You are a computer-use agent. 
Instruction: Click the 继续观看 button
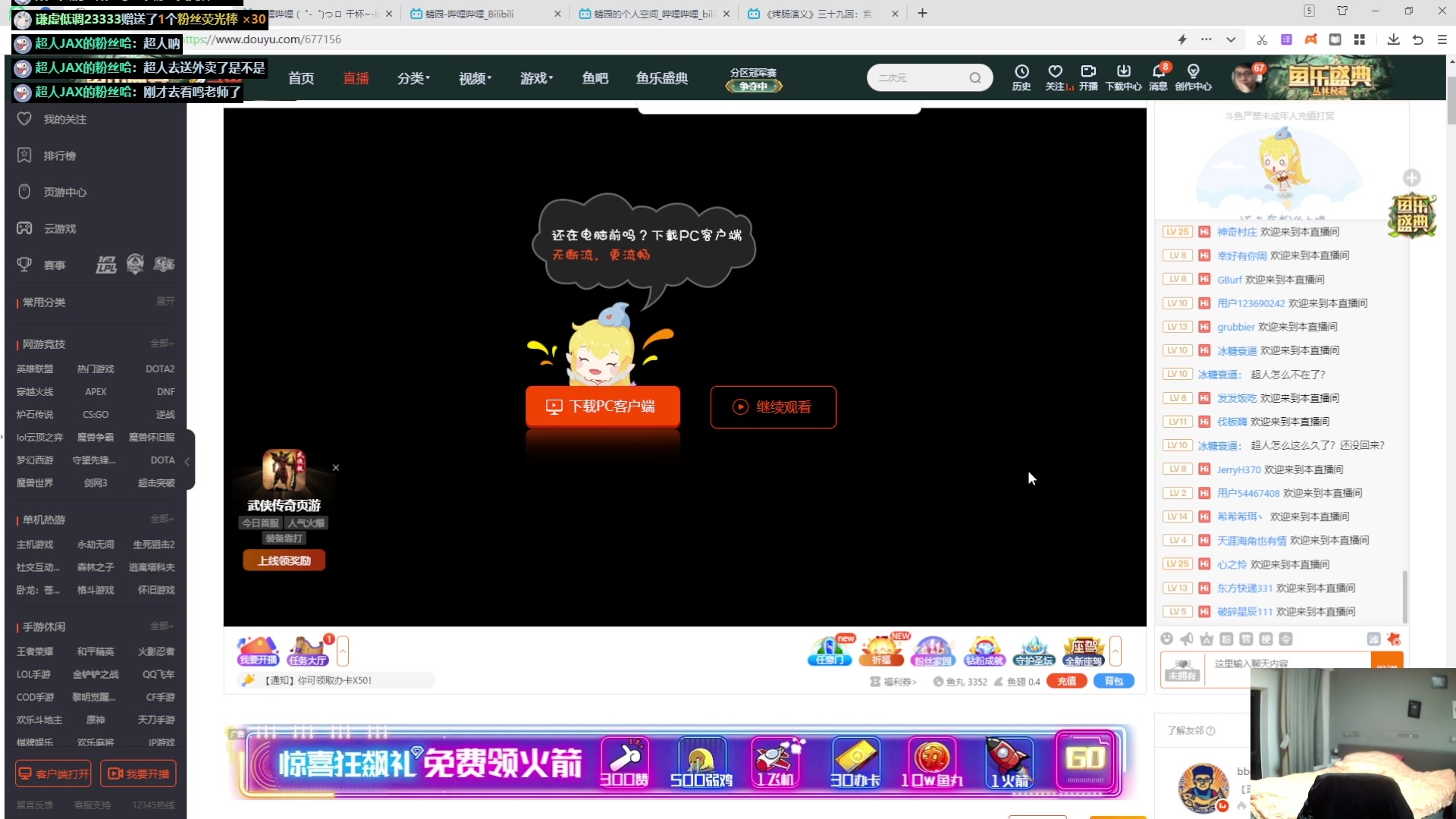pos(773,407)
